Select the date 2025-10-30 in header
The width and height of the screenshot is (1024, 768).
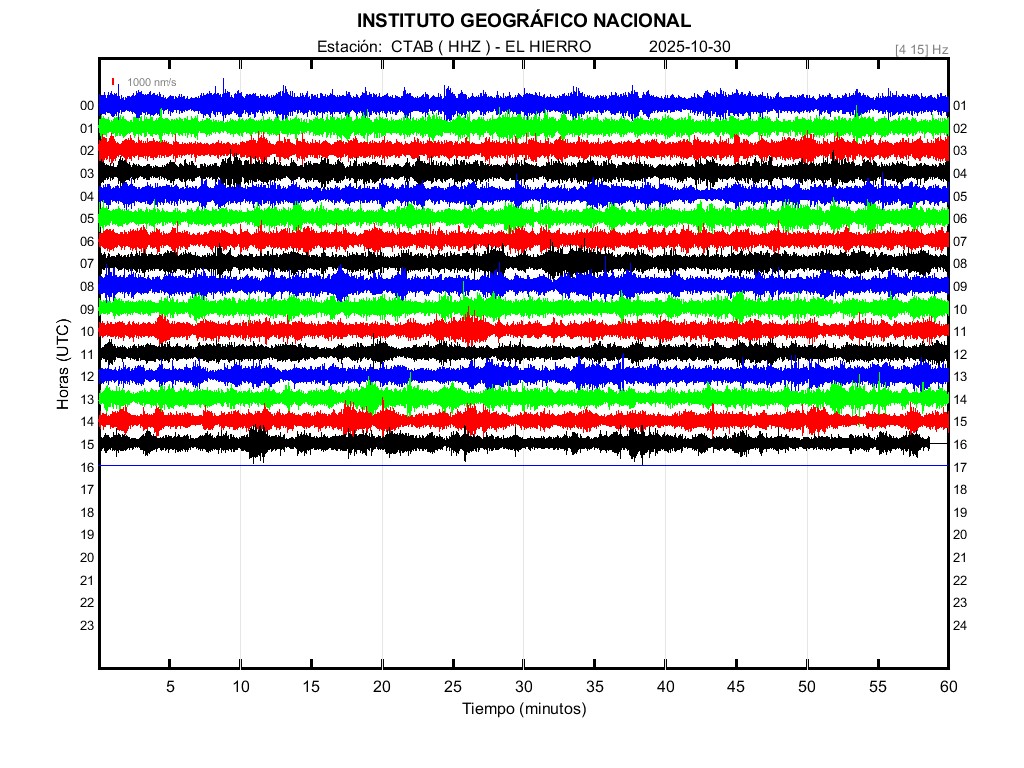point(690,47)
